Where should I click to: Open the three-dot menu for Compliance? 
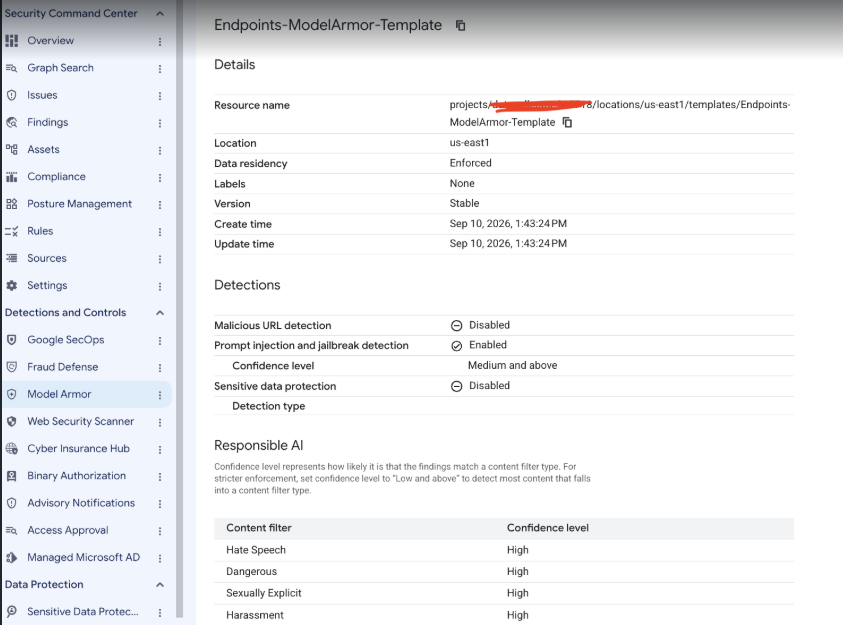pos(160,177)
